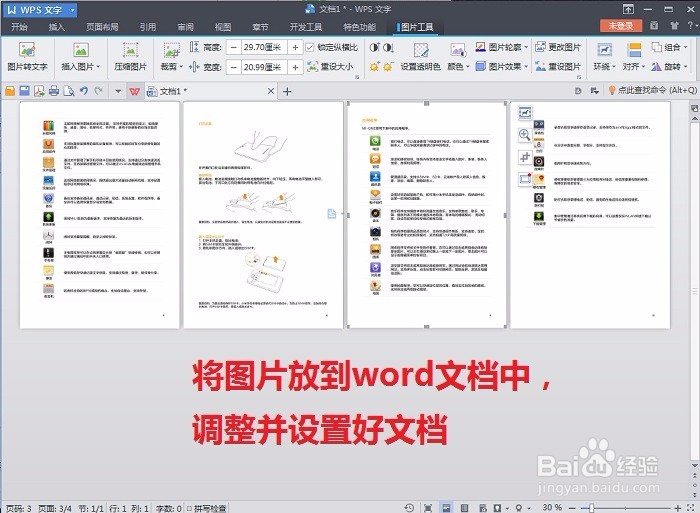Switch to the 页面布局 page layout tab

[102, 27]
